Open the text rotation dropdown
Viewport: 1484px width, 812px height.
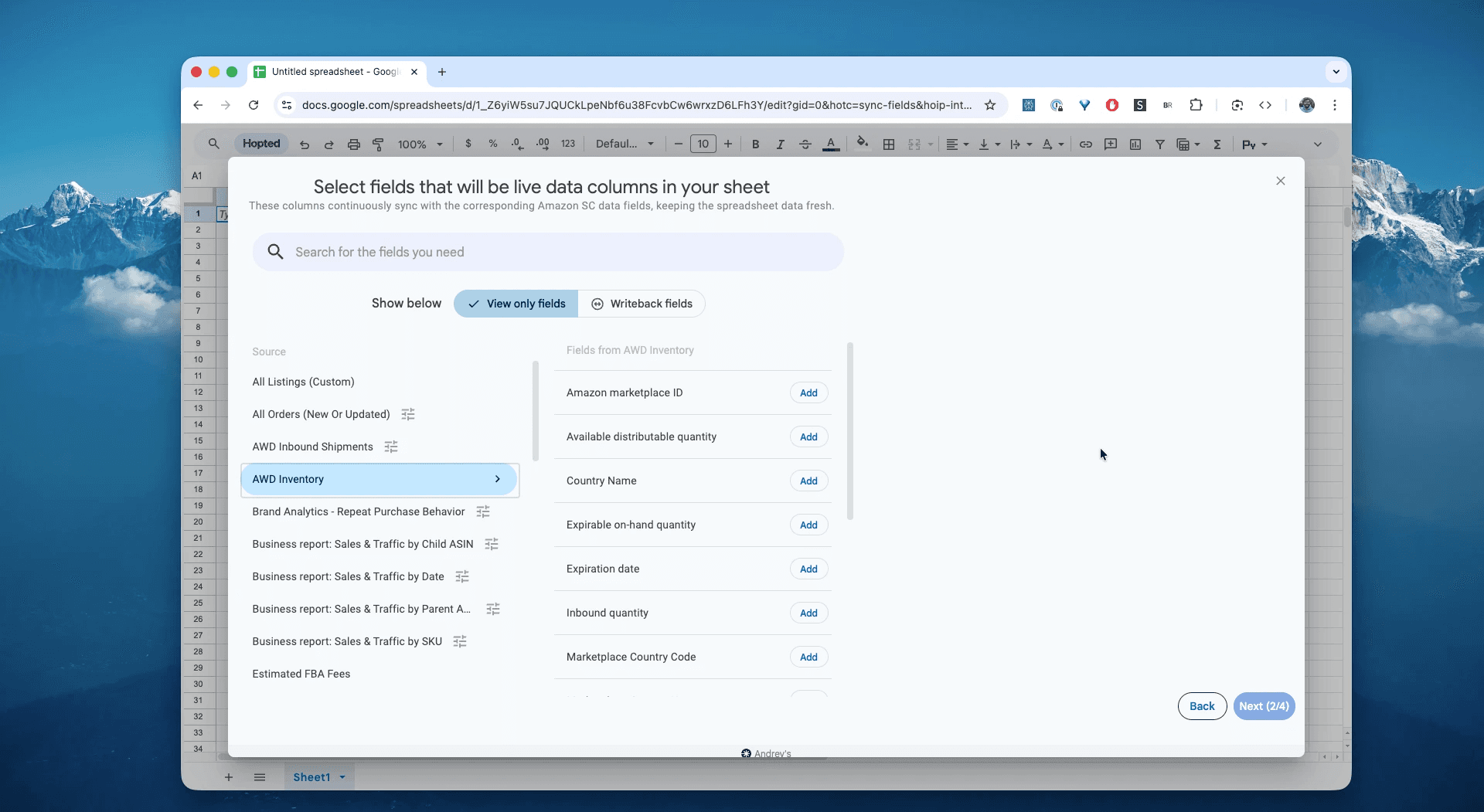click(1053, 144)
